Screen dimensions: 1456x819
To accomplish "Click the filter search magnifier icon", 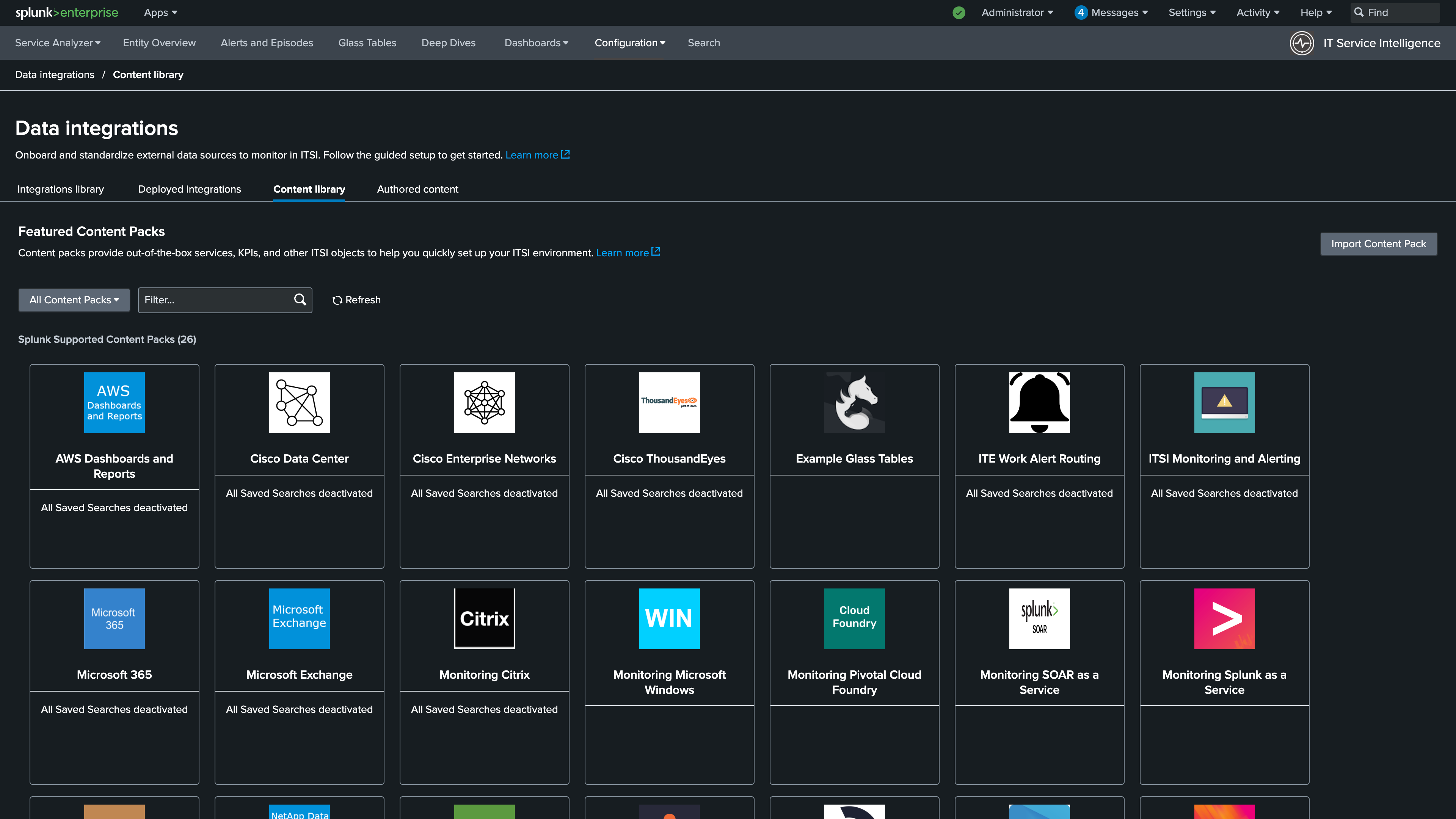I will tap(300, 300).
